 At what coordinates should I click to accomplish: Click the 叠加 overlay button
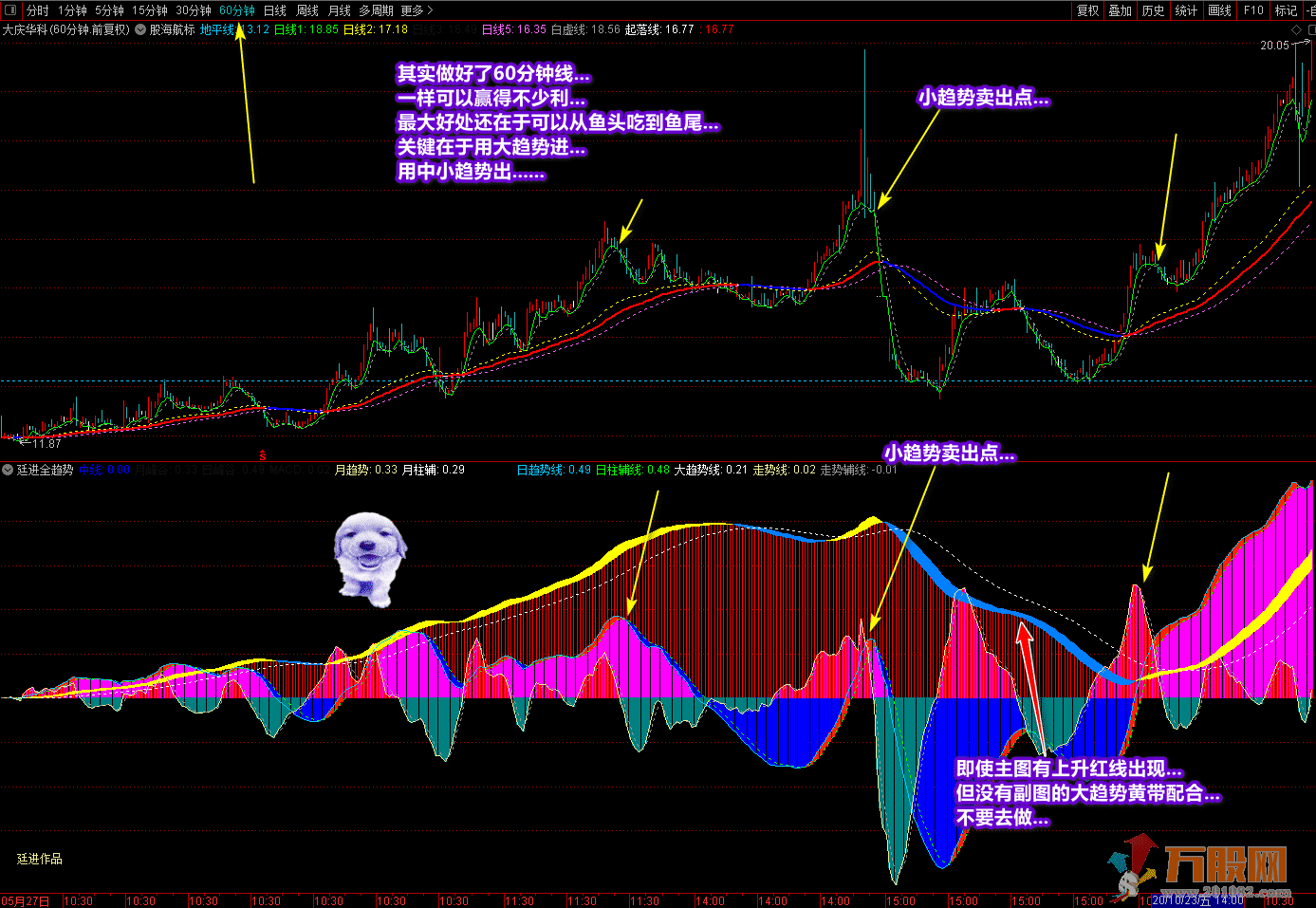tap(1121, 10)
